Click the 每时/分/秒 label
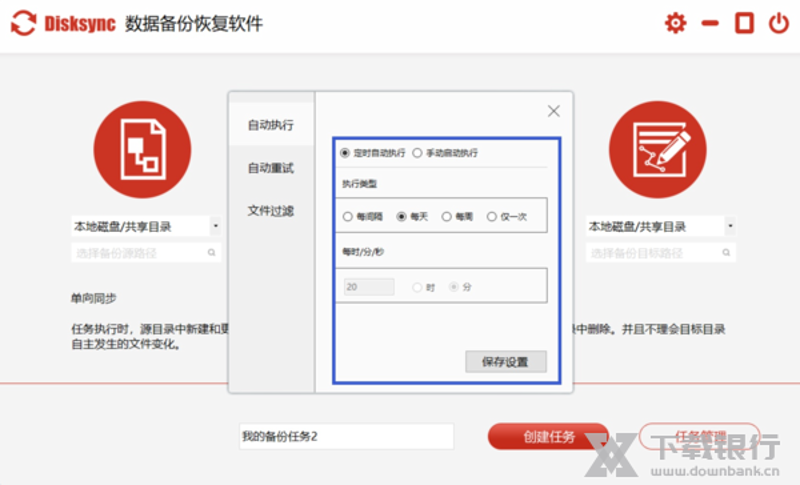 pyautogui.click(x=363, y=252)
